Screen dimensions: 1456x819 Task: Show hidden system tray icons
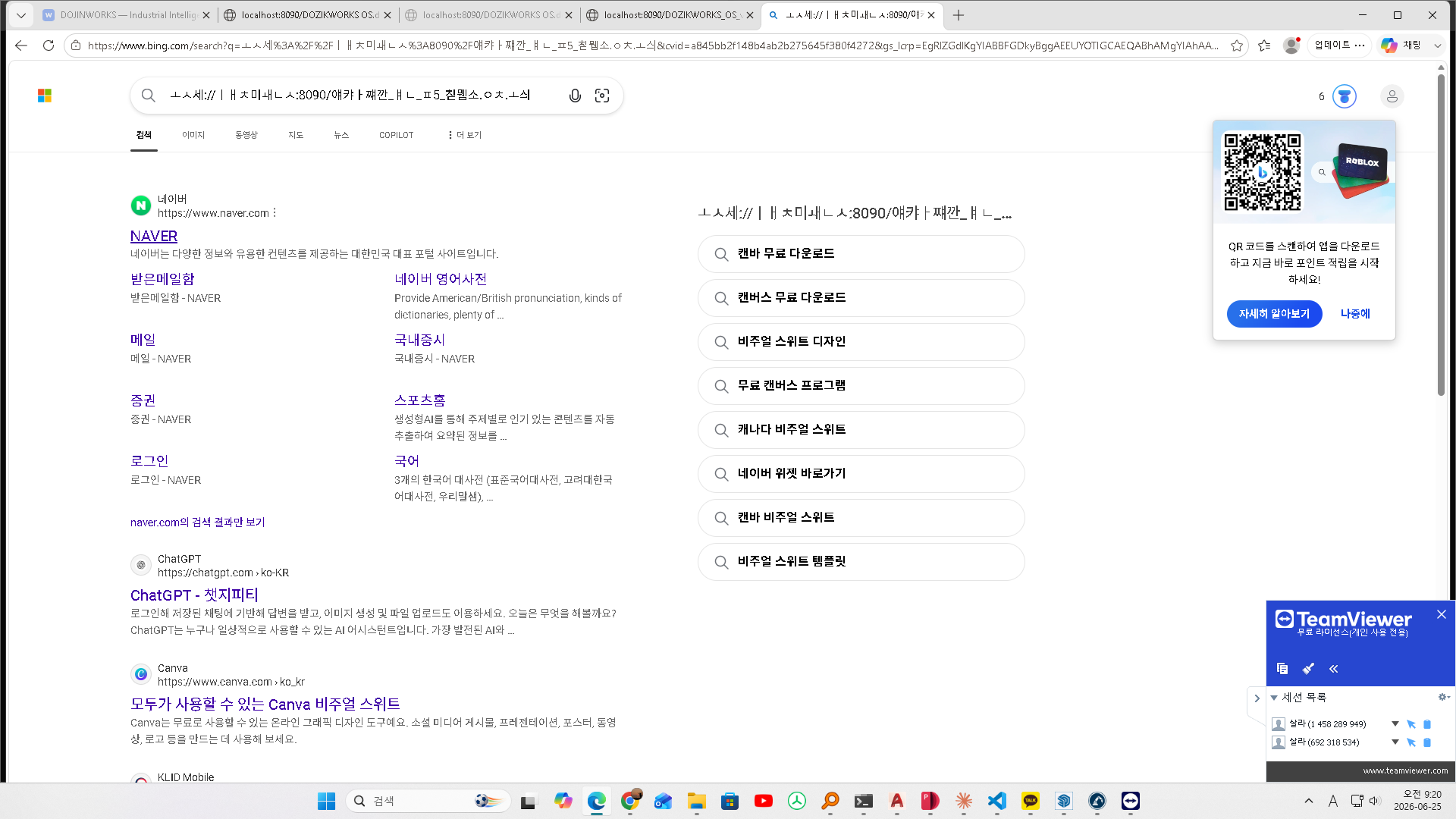coord(1309,801)
